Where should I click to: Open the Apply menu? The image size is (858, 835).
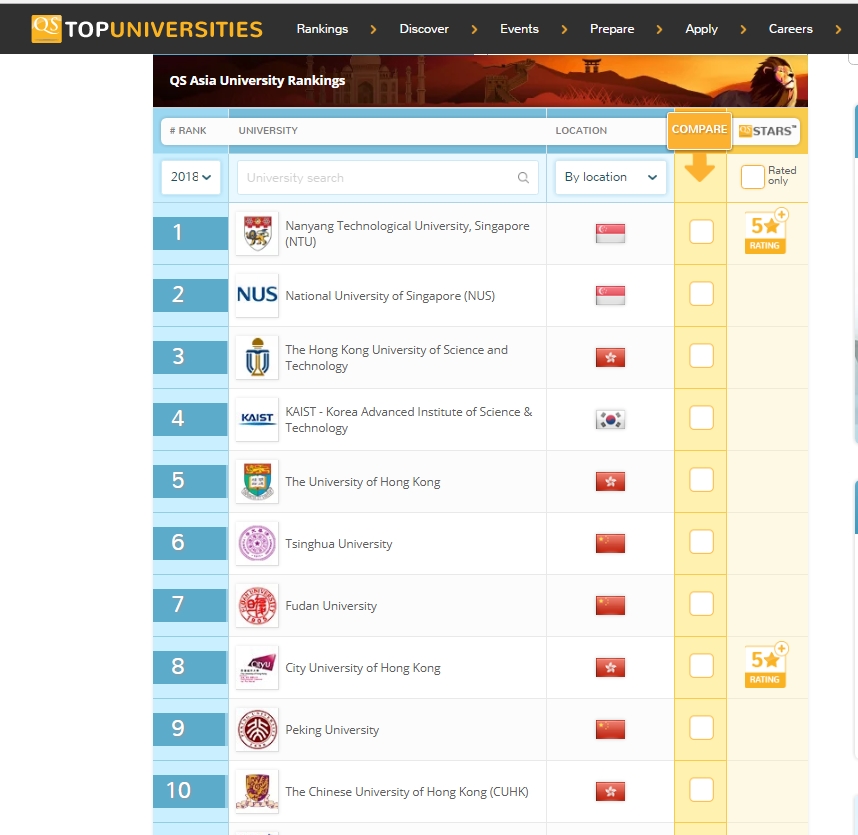tap(702, 28)
